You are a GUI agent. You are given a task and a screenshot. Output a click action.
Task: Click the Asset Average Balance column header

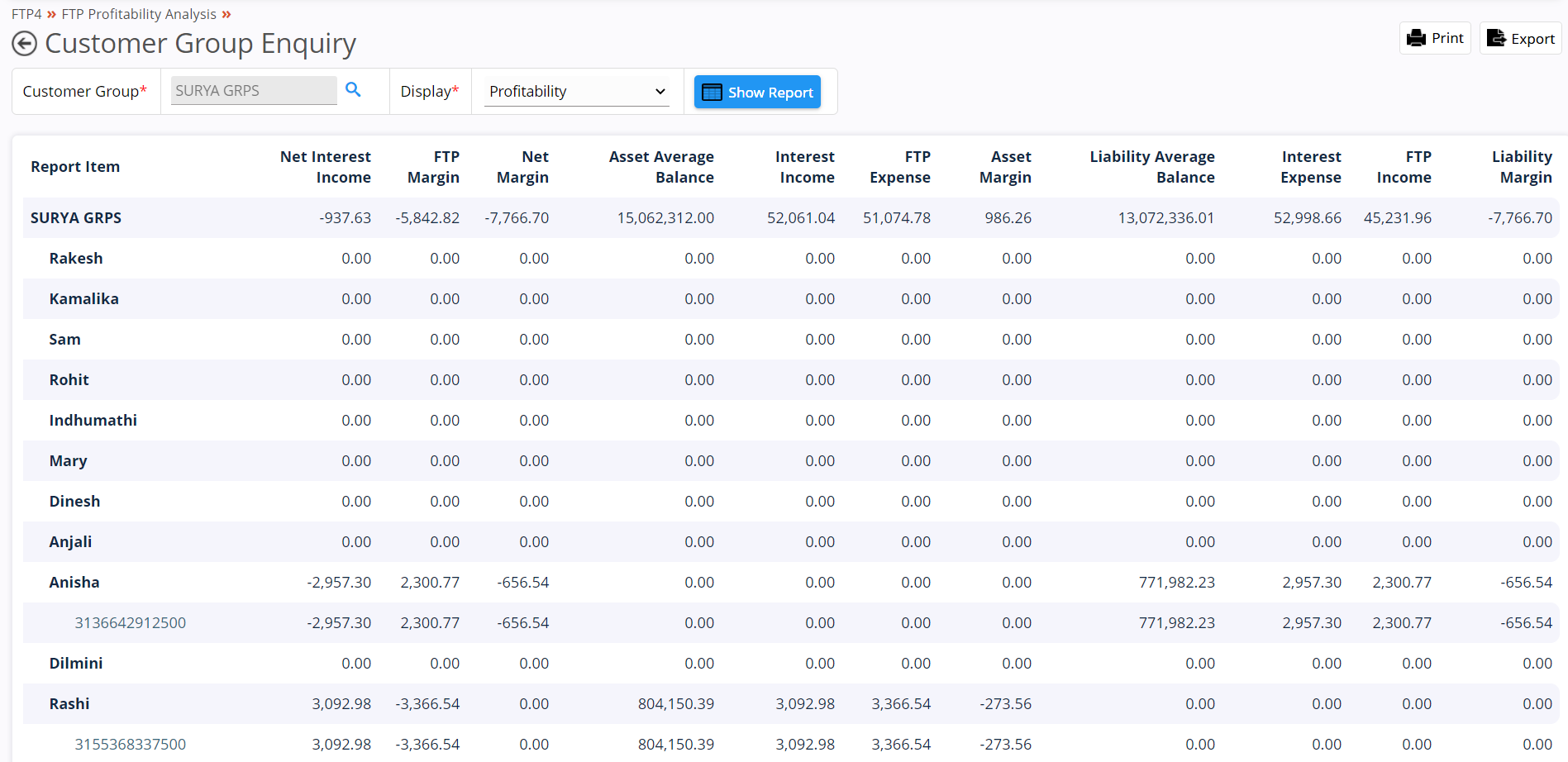pos(661,167)
